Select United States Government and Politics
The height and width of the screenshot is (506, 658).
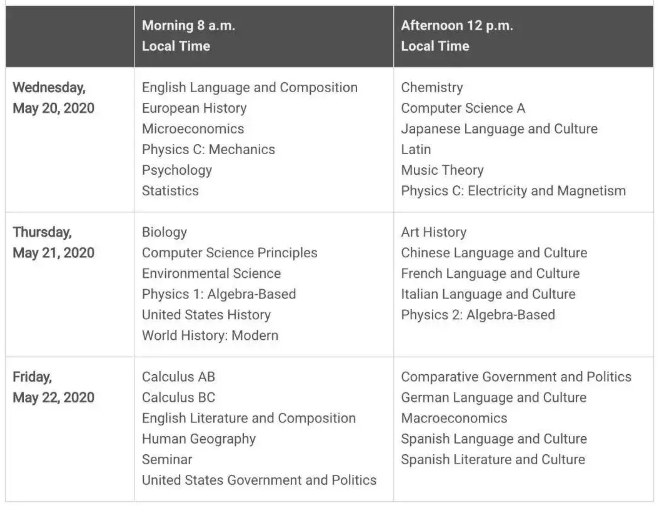(259, 480)
